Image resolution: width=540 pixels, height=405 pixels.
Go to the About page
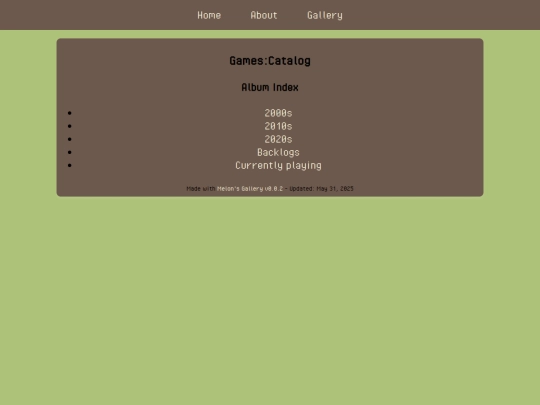(264, 15)
